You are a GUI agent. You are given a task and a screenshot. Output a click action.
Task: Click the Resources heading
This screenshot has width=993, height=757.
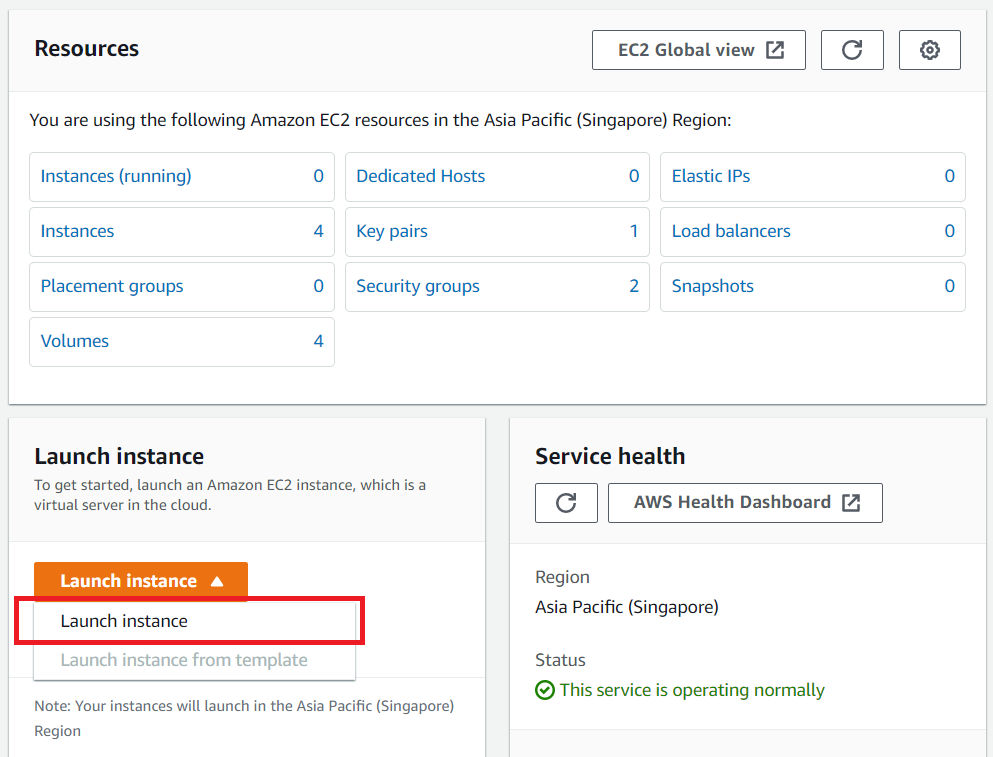(x=87, y=49)
